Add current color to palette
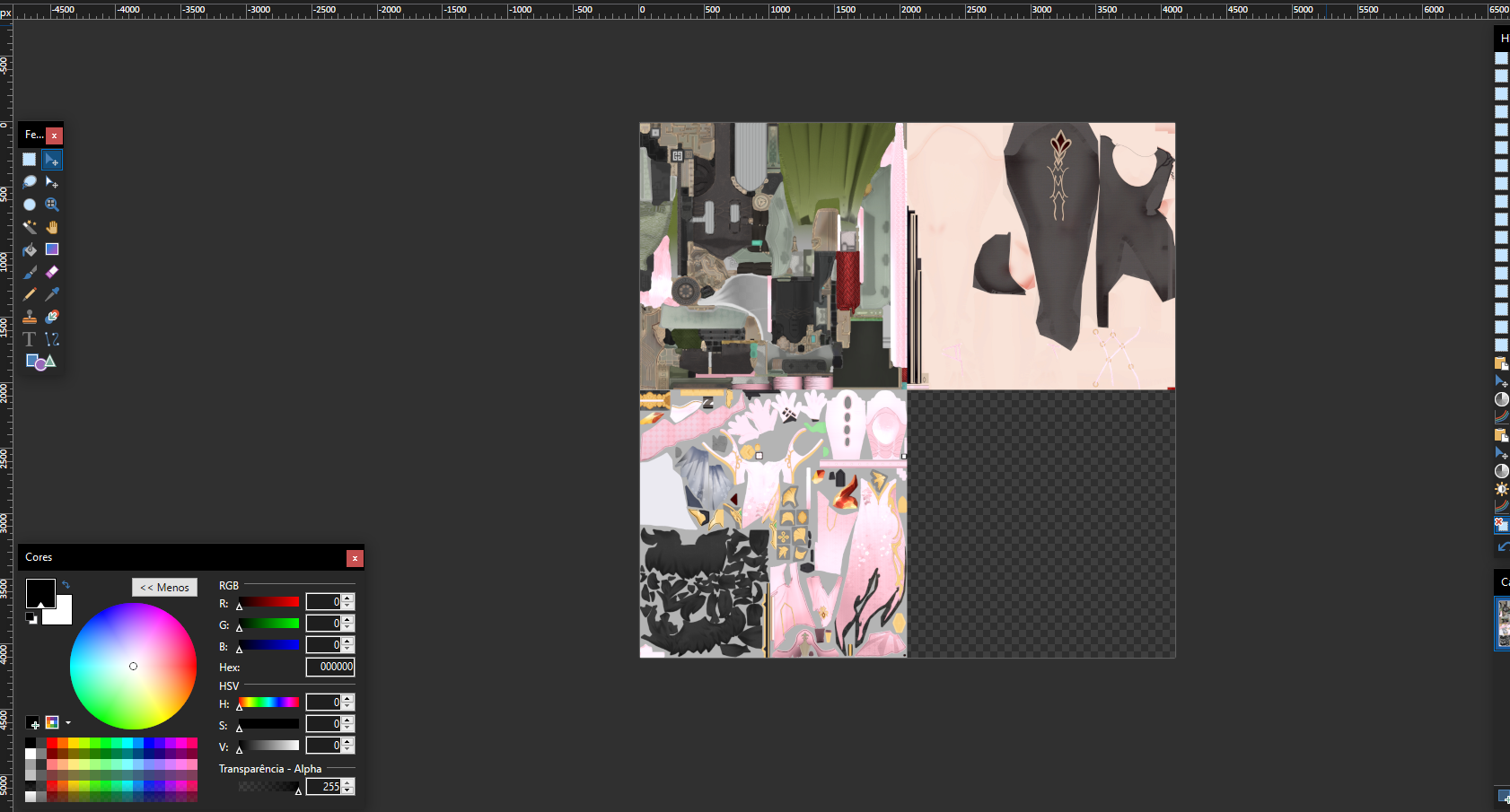Viewport: 1510px width, 812px height. pos(33,723)
